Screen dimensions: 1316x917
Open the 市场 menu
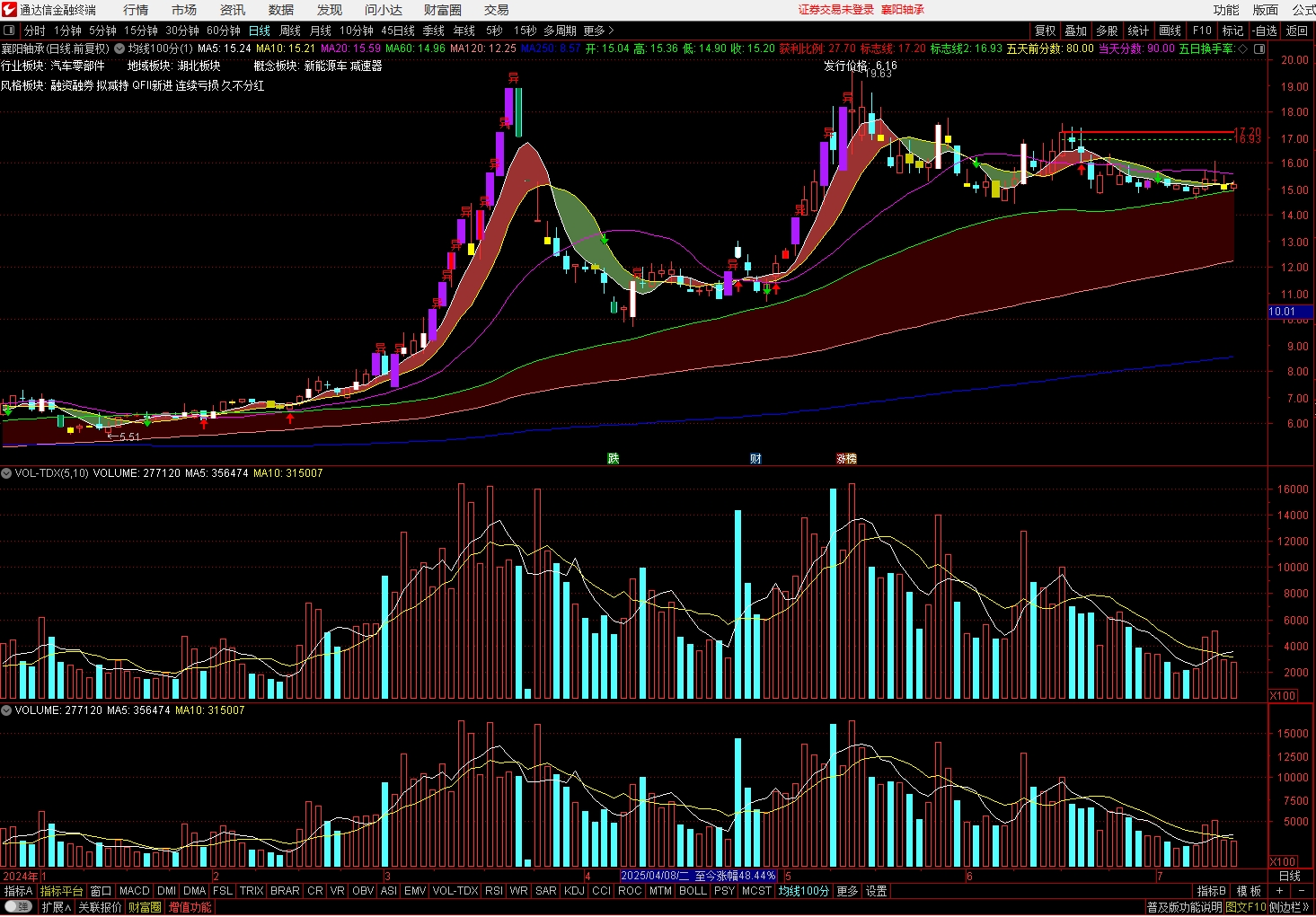point(184,10)
